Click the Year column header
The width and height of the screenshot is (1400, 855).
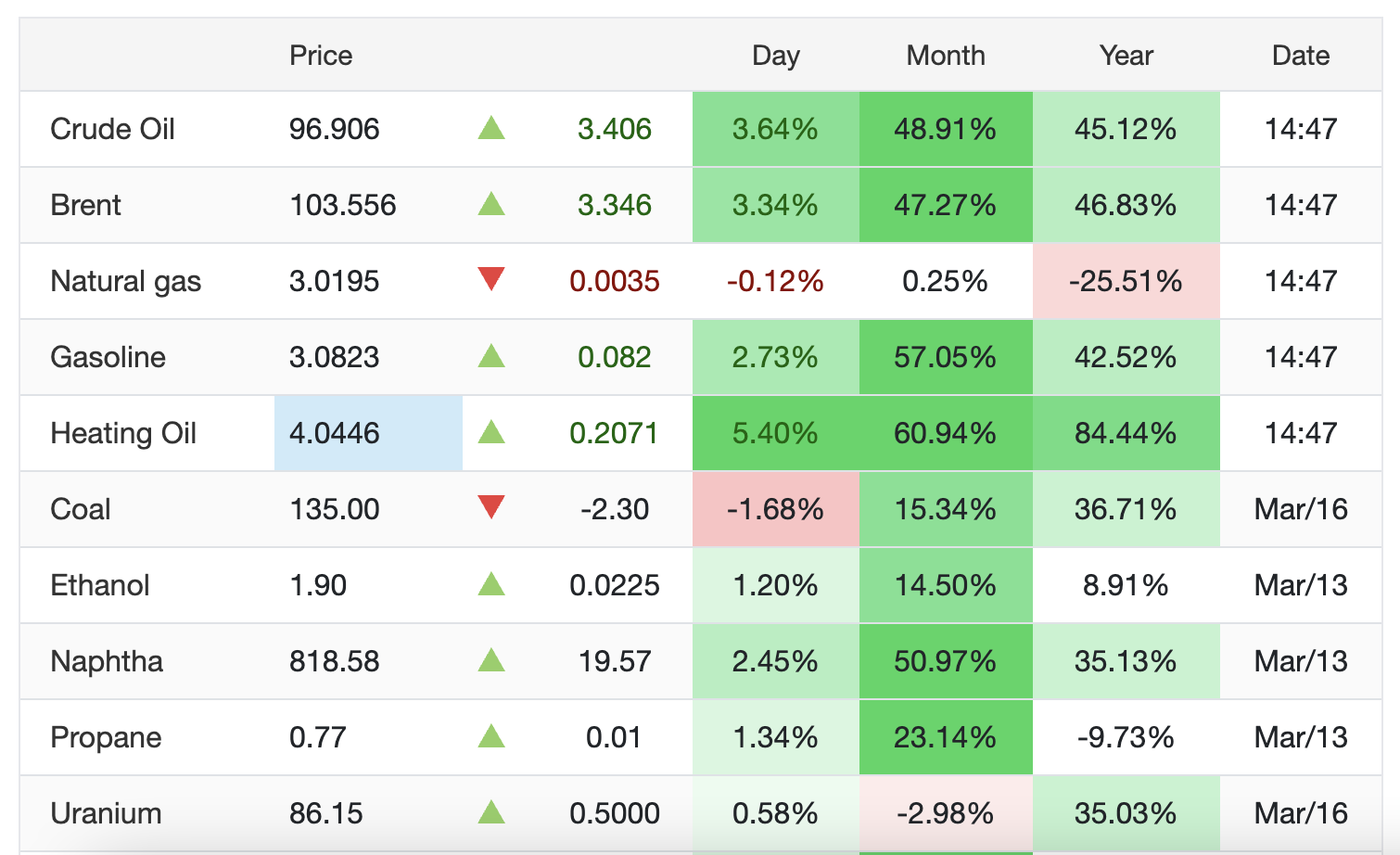[1126, 56]
